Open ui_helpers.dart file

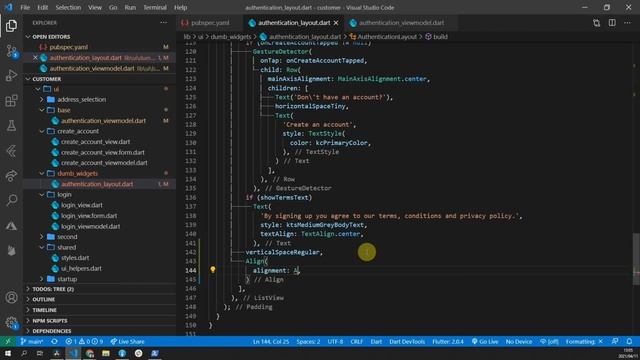81,269
